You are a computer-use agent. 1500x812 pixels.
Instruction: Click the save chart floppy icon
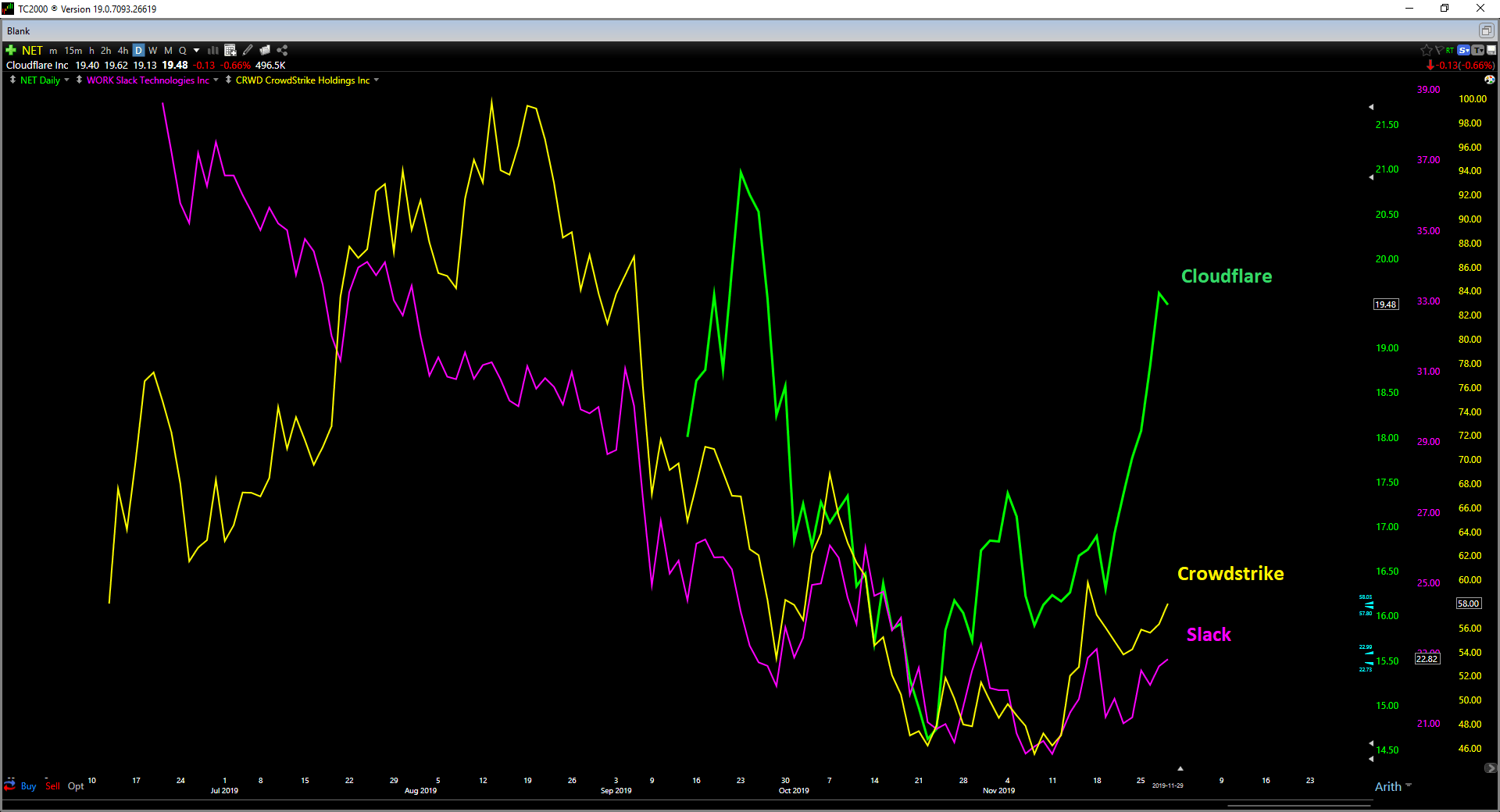click(x=1491, y=50)
